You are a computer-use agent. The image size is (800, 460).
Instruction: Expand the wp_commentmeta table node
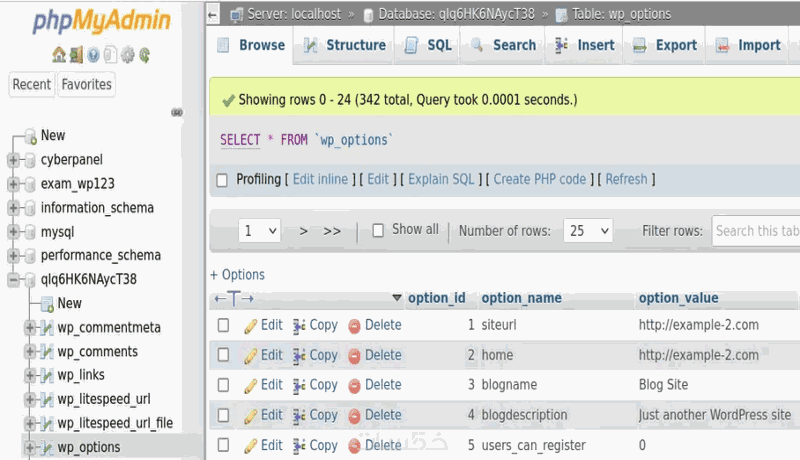(30, 328)
